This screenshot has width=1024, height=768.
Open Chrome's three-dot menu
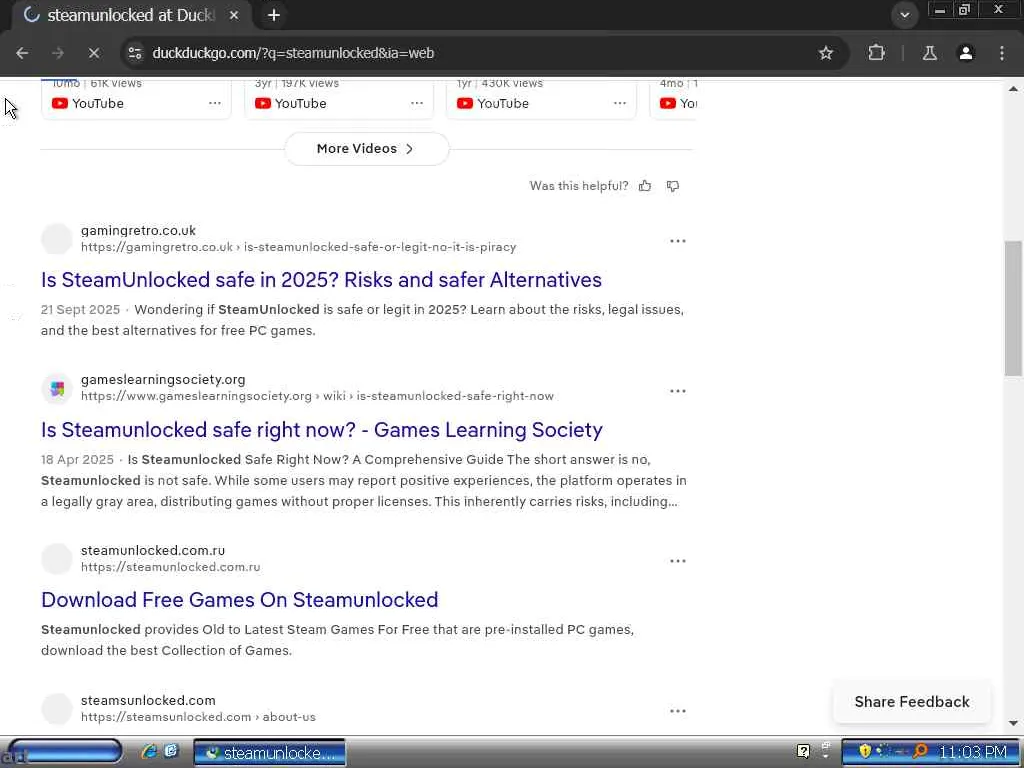click(x=1002, y=53)
